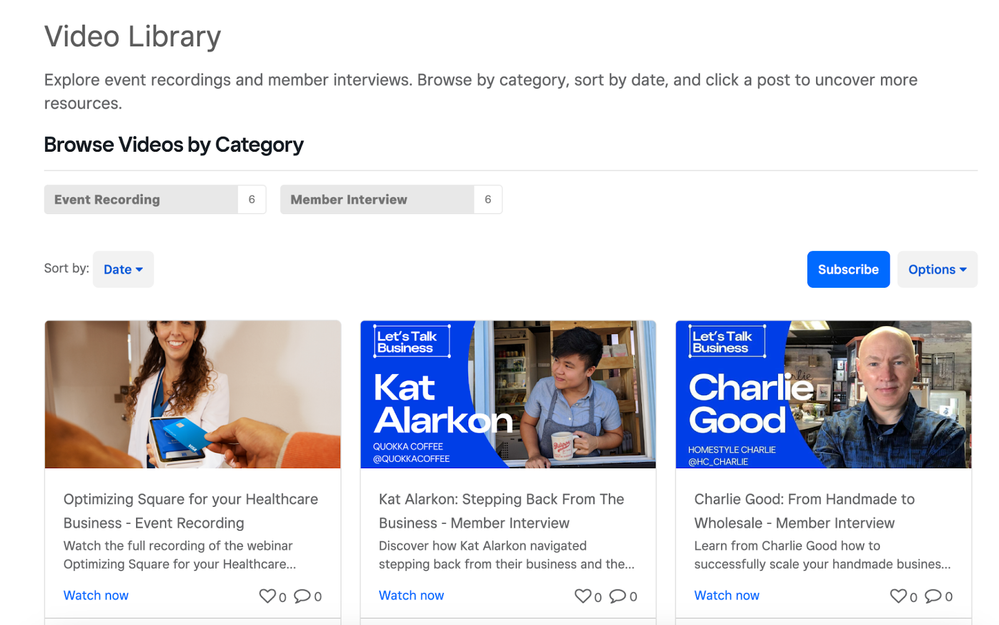Screen dimensions: 999x625
Task: Open title Optimizing Square for your Healthcare Business
Action: point(190,510)
